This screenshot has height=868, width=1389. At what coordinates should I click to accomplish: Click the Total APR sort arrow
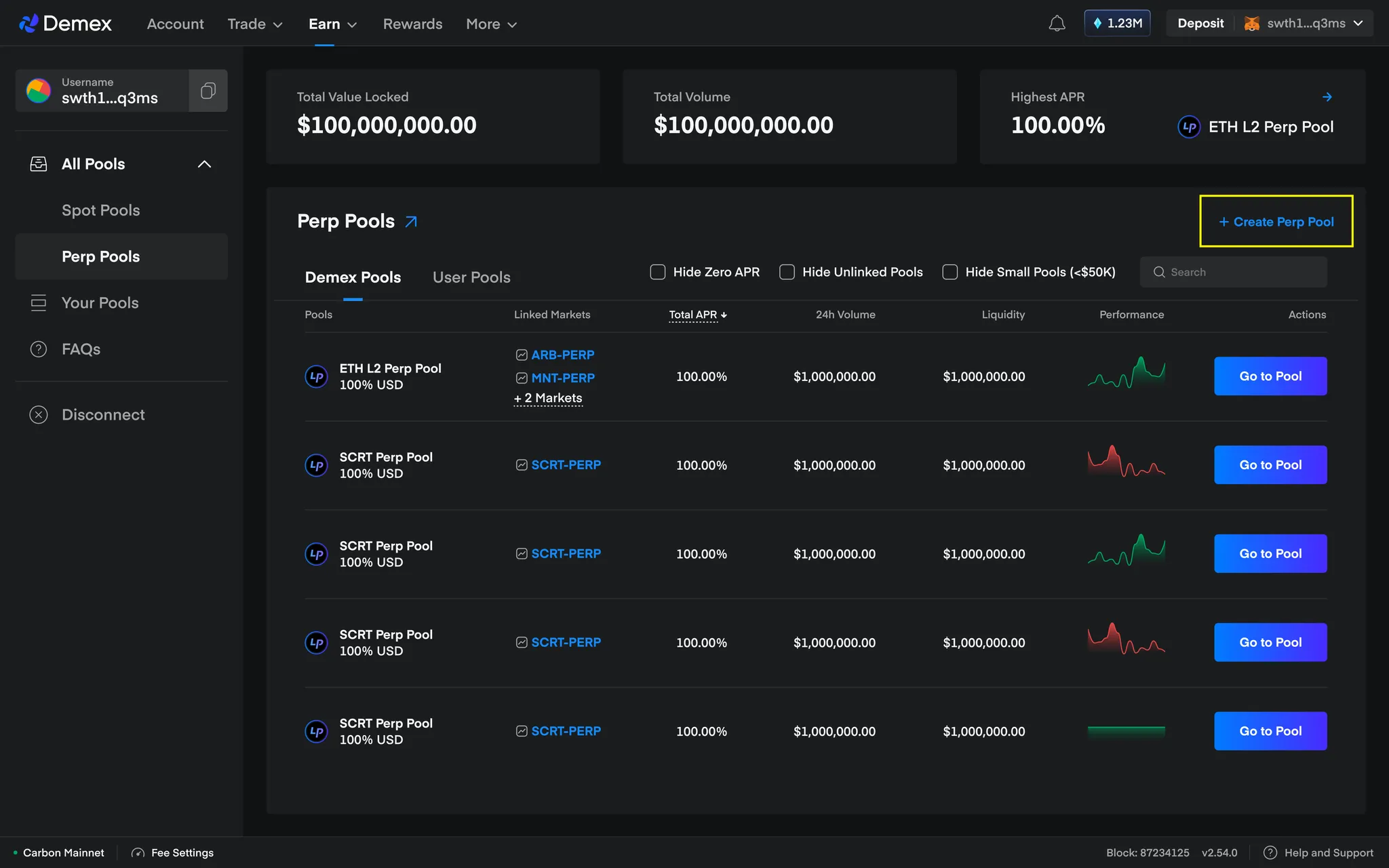coord(724,315)
